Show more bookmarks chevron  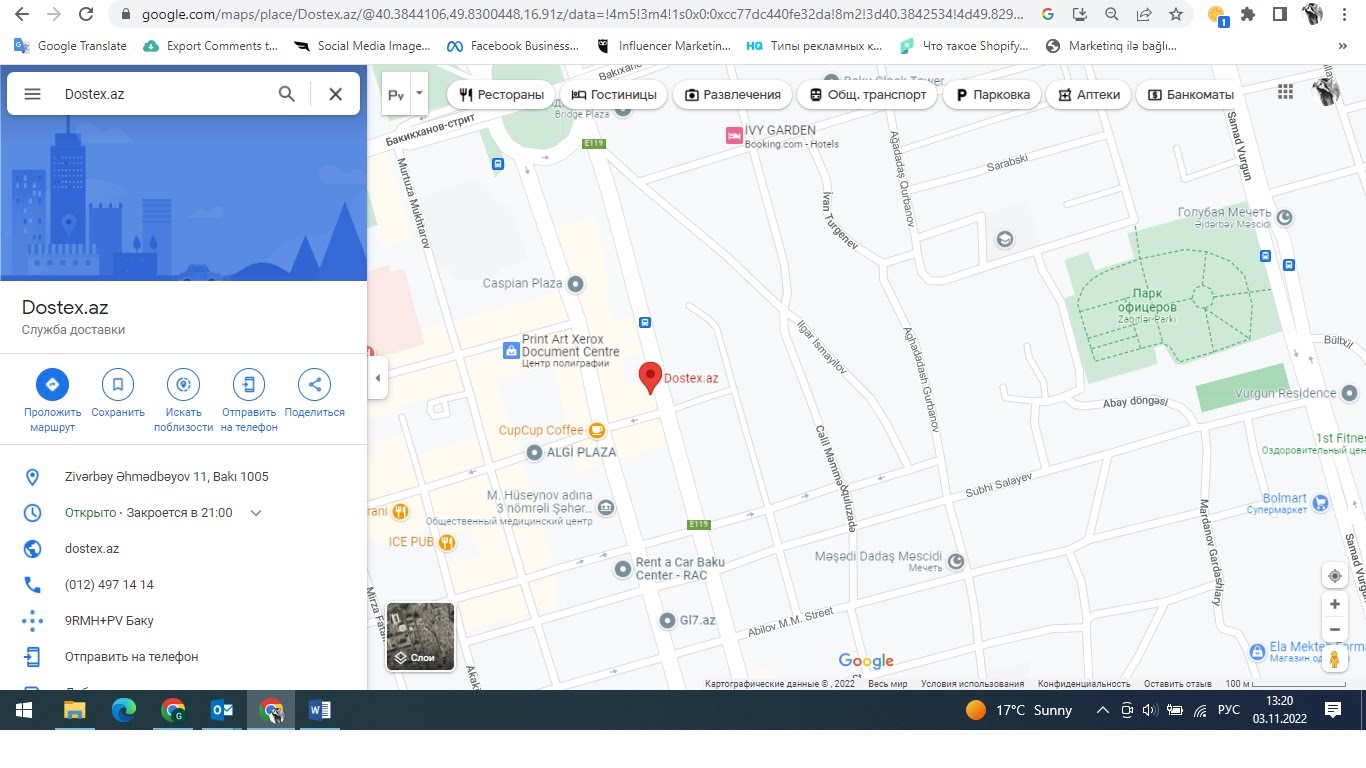click(x=1343, y=46)
